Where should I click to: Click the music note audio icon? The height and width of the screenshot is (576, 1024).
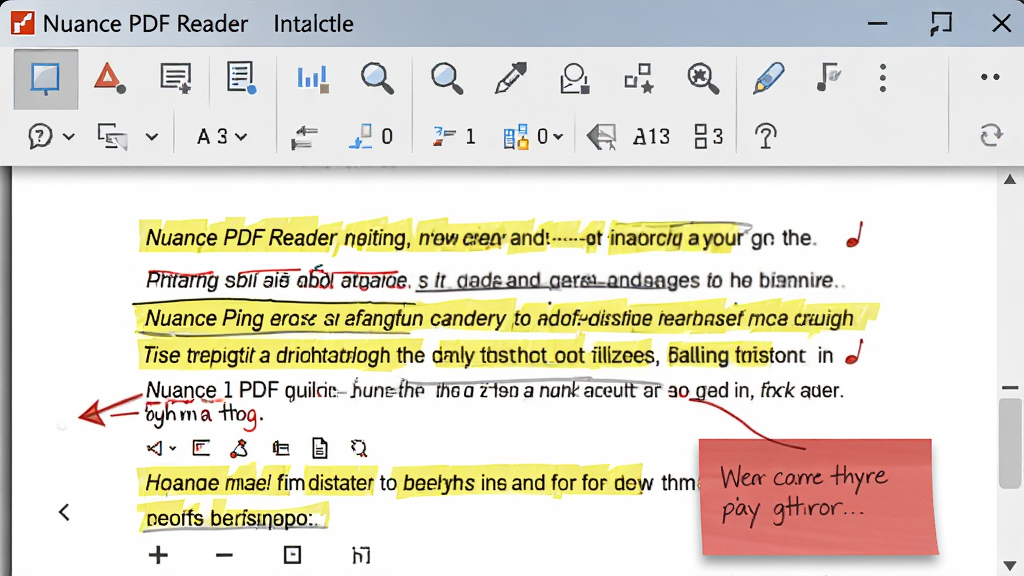point(828,77)
